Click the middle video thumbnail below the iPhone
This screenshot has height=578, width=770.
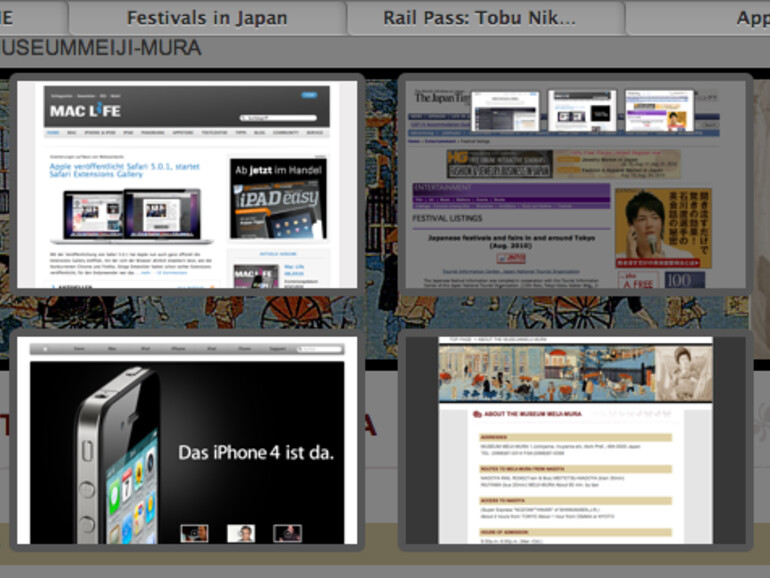click(241, 533)
